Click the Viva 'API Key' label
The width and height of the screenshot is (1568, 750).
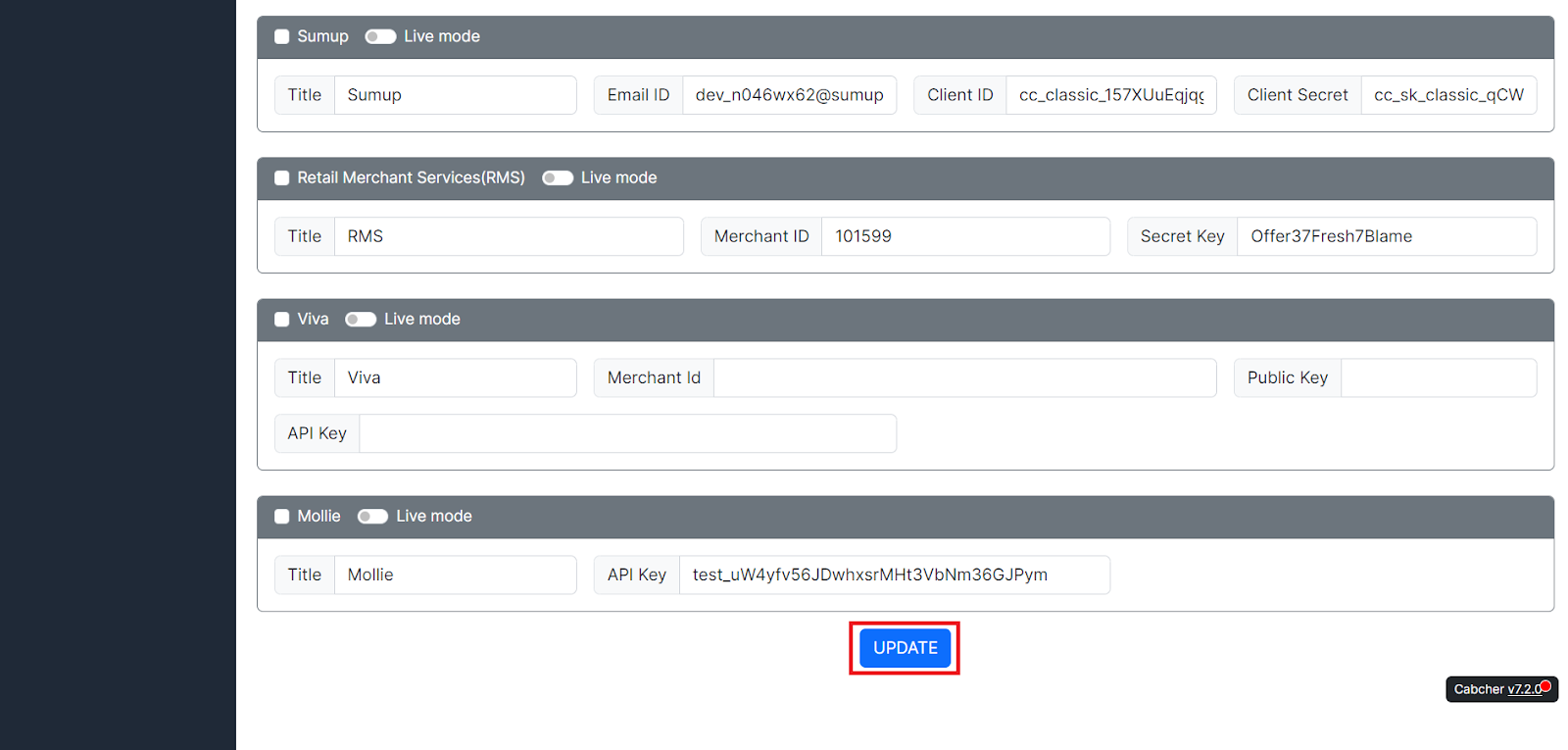click(317, 433)
